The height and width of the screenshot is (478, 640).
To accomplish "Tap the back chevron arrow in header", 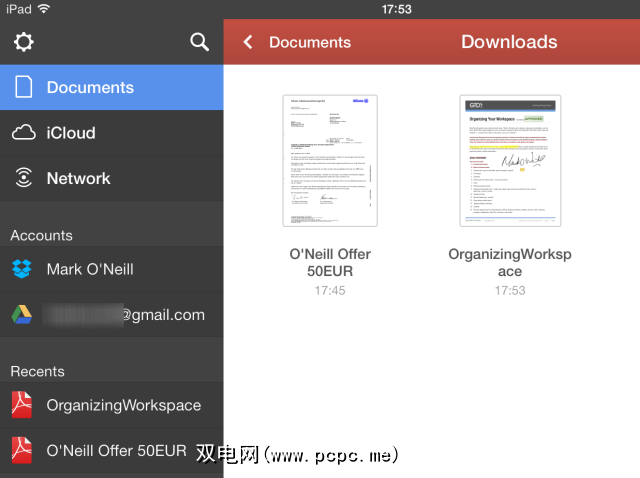I will pos(248,42).
